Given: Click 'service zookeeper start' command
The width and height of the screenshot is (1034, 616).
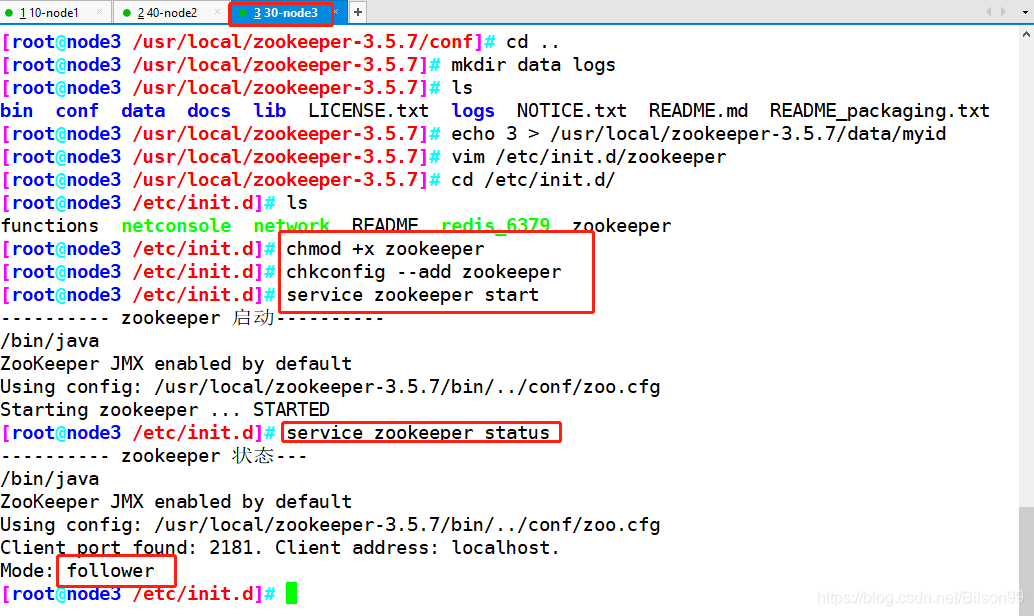Looking at the screenshot, I should pyautogui.click(x=412, y=295).
